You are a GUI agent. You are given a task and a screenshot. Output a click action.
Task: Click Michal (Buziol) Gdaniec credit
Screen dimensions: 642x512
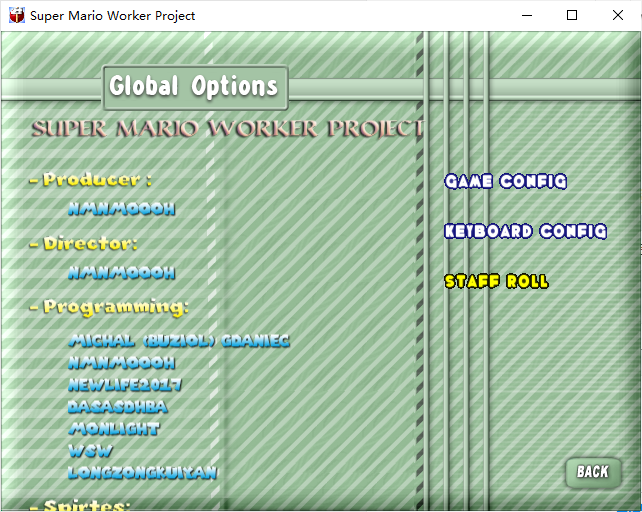179,341
